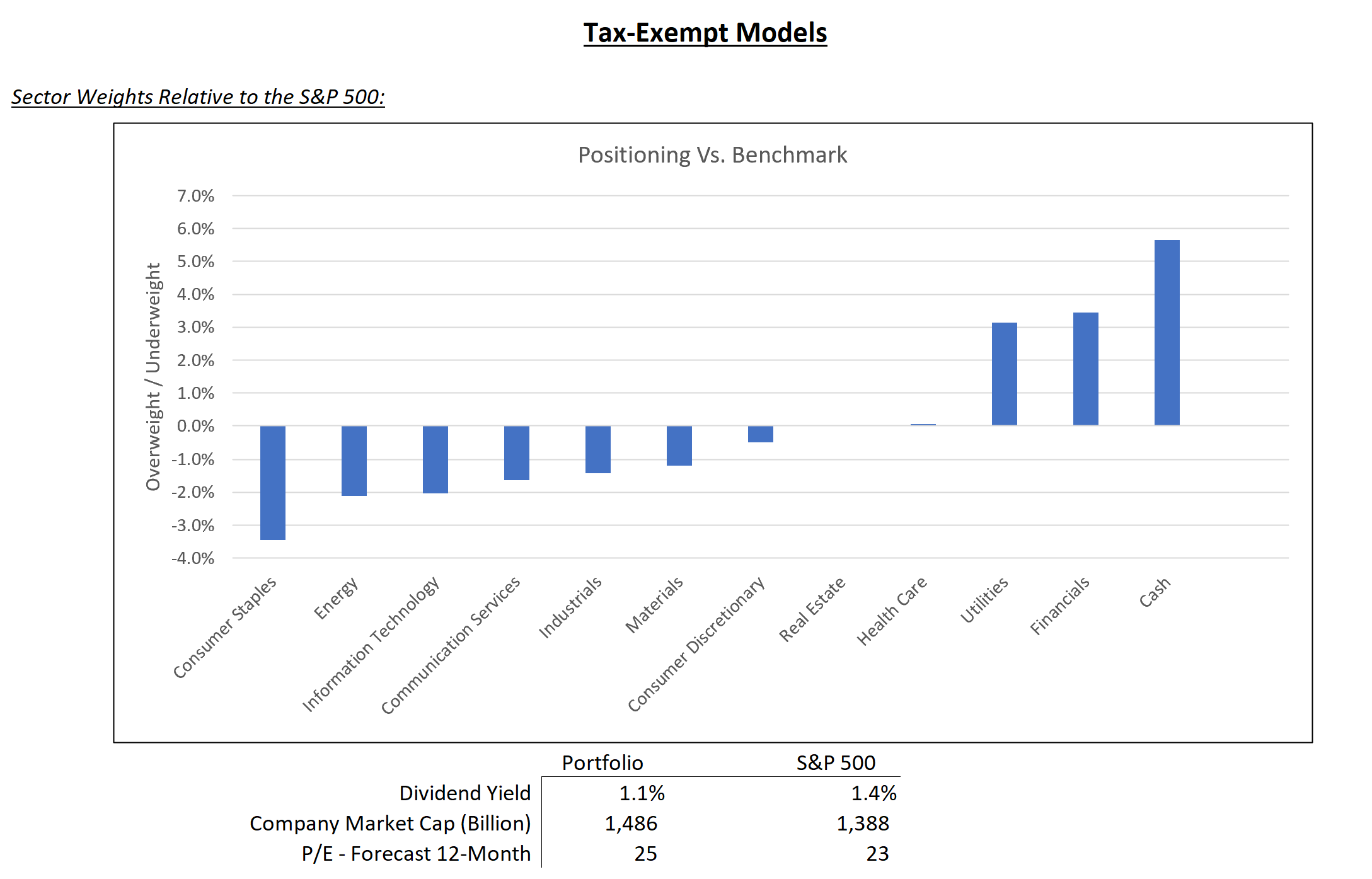Select the Cash bar in chart
This screenshot has width=1372, height=879.
click(x=1167, y=333)
